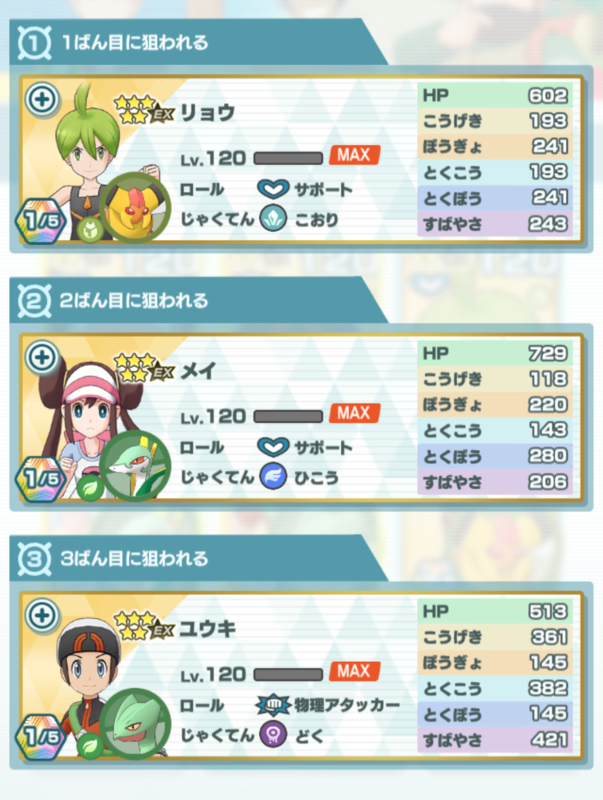Select the どく weakness type icon
The height and width of the screenshot is (800, 603).
(273, 736)
